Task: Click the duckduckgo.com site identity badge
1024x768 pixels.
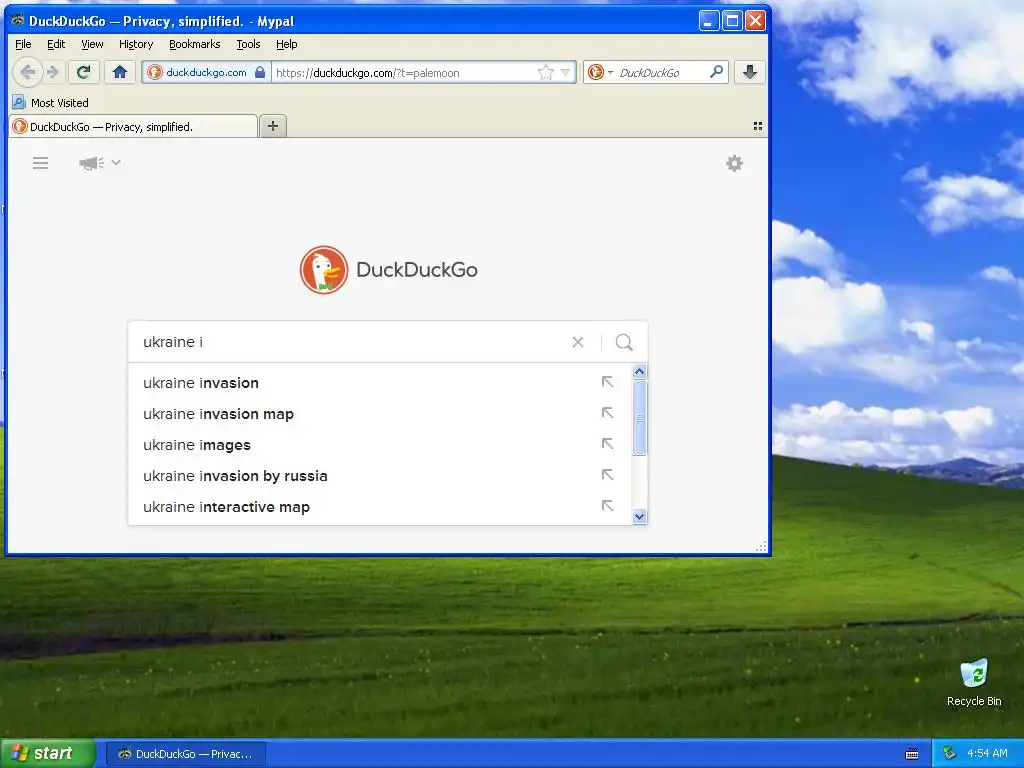Action: pyautogui.click(x=205, y=72)
